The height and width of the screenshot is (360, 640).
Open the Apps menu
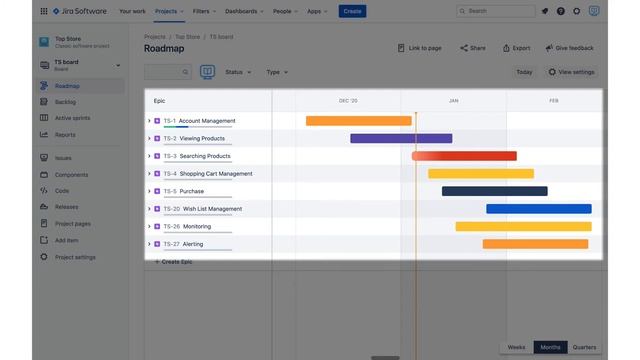317,11
